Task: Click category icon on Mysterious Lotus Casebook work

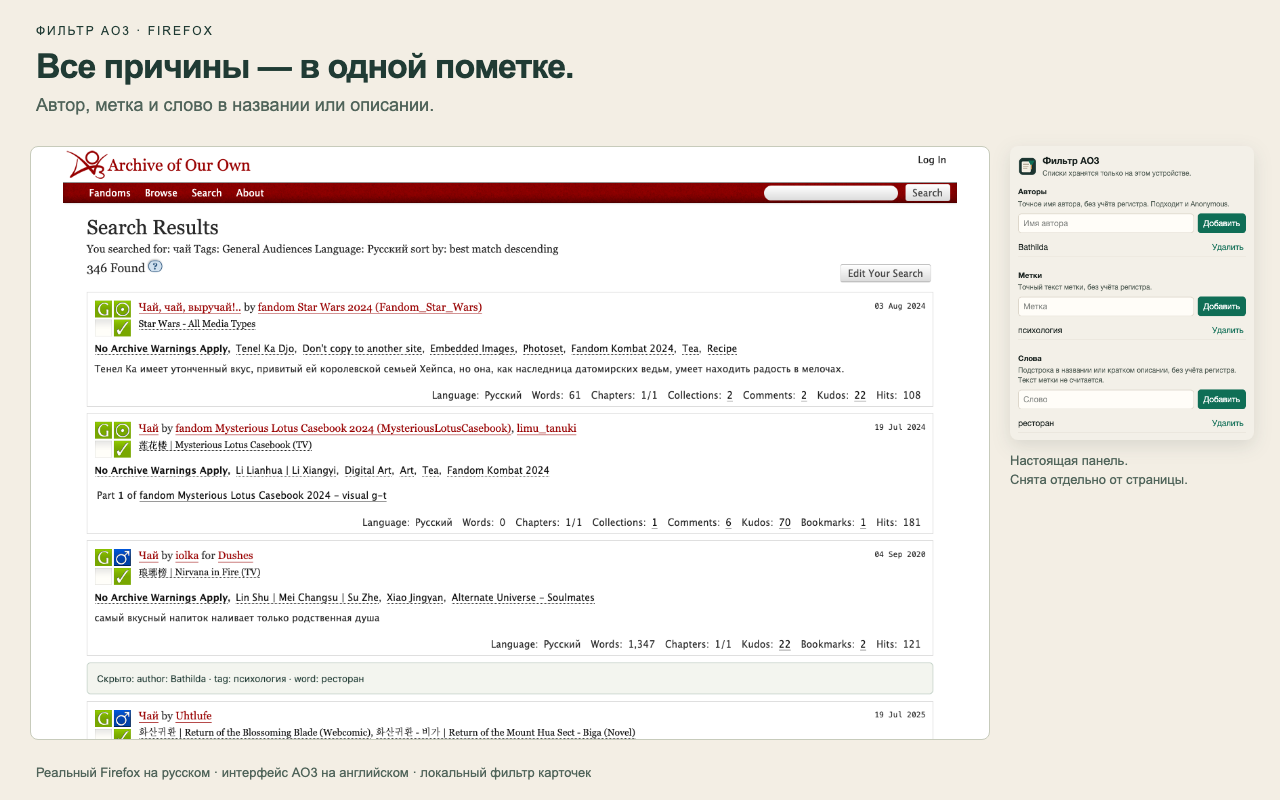Action: pos(123,431)
